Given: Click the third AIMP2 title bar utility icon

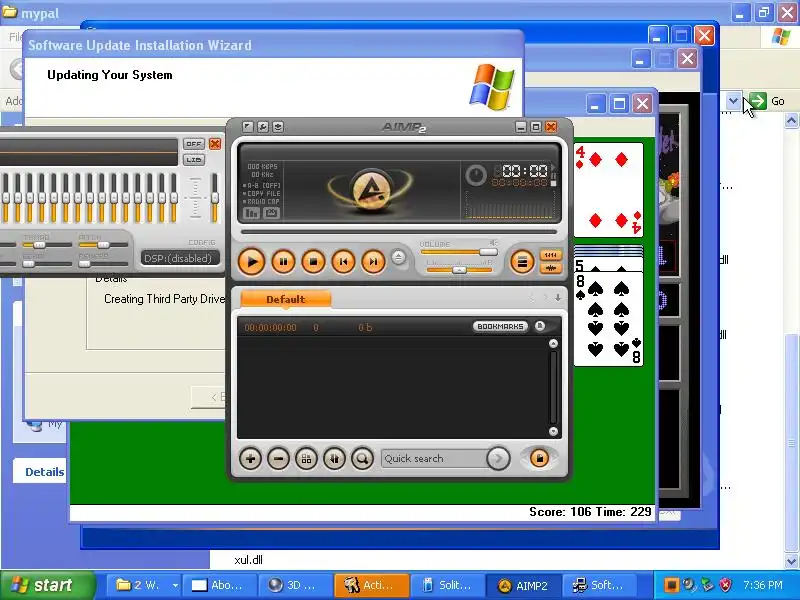Looking at the screenshot, I should (x=278, y=127).
